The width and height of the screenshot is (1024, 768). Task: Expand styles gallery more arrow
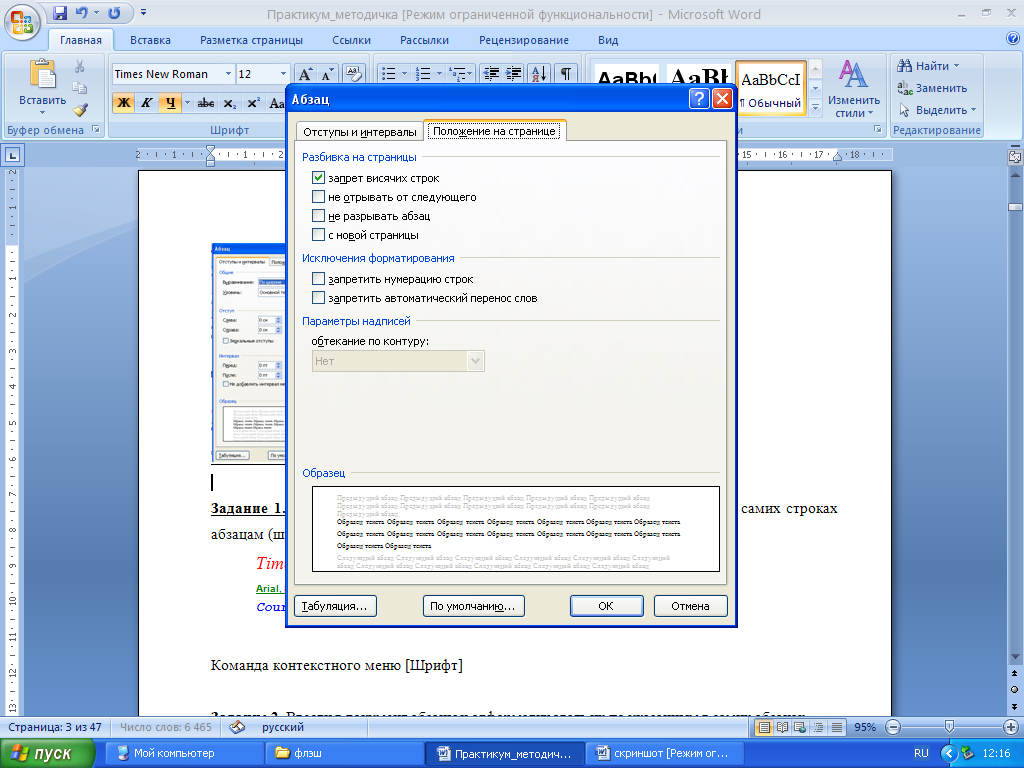815,107
